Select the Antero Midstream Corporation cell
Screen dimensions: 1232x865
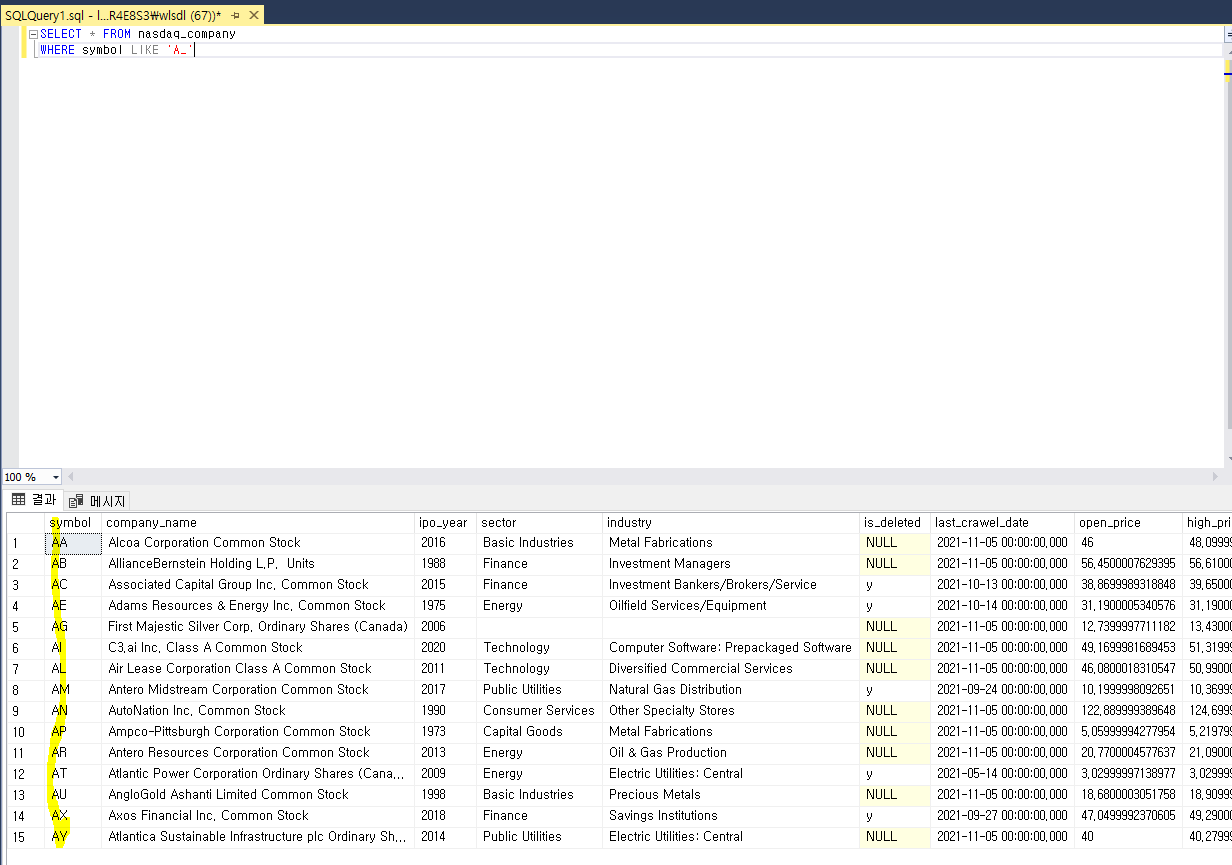(x=258, y=690)
